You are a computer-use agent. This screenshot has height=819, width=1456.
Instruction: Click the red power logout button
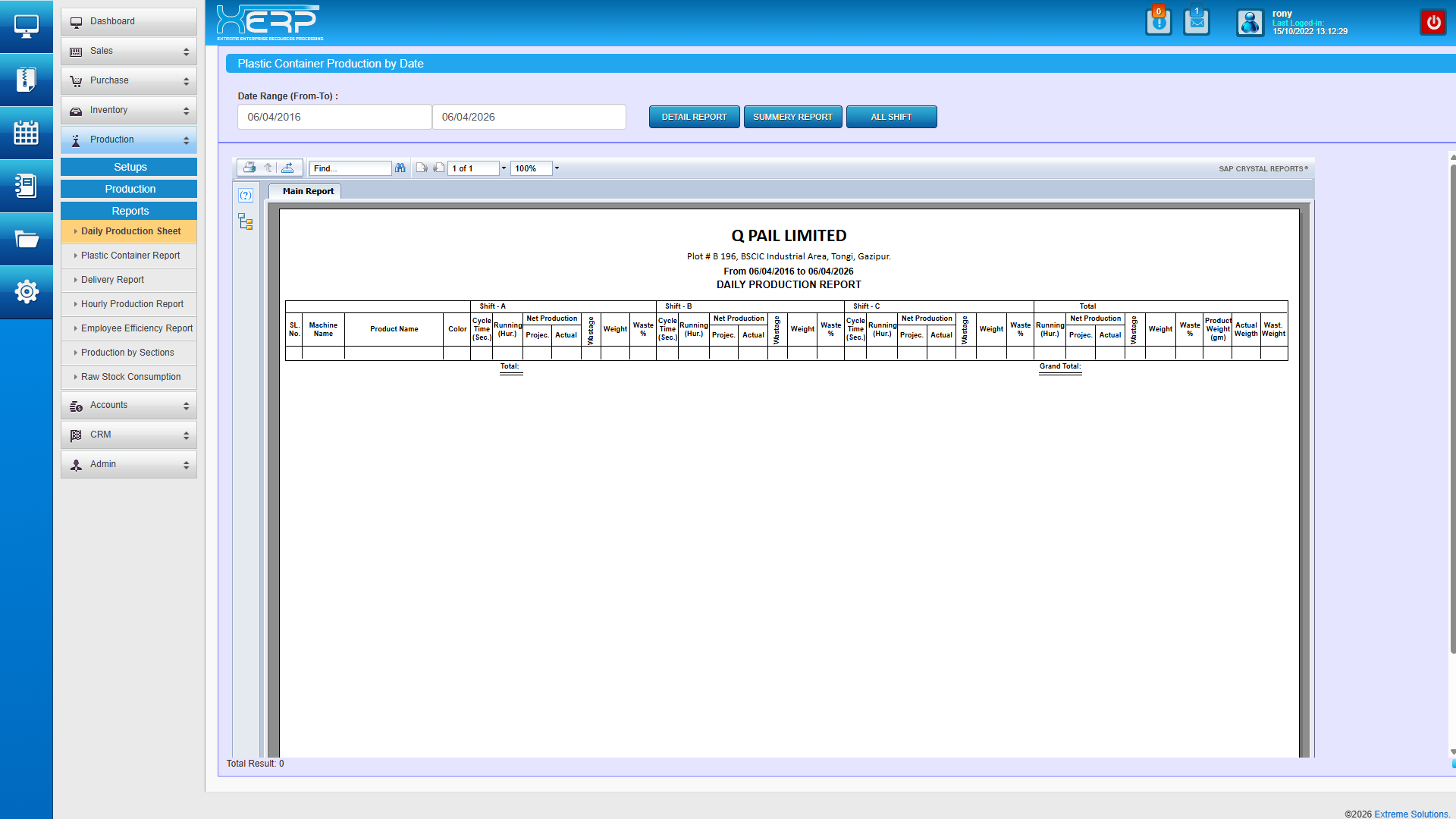coord(1432,22)
